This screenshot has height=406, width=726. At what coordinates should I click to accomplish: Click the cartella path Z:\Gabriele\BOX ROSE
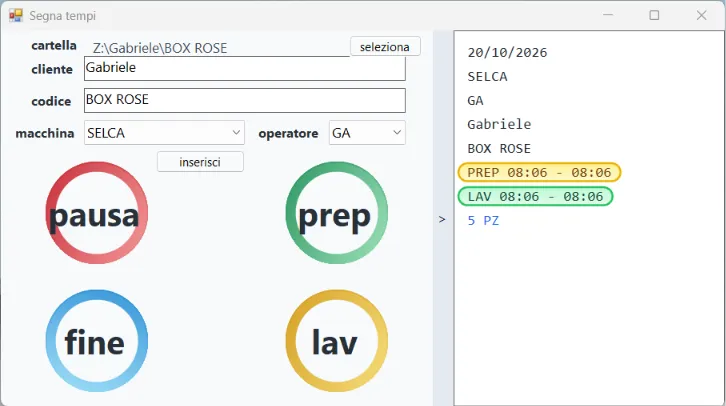(x=160, y=48)
